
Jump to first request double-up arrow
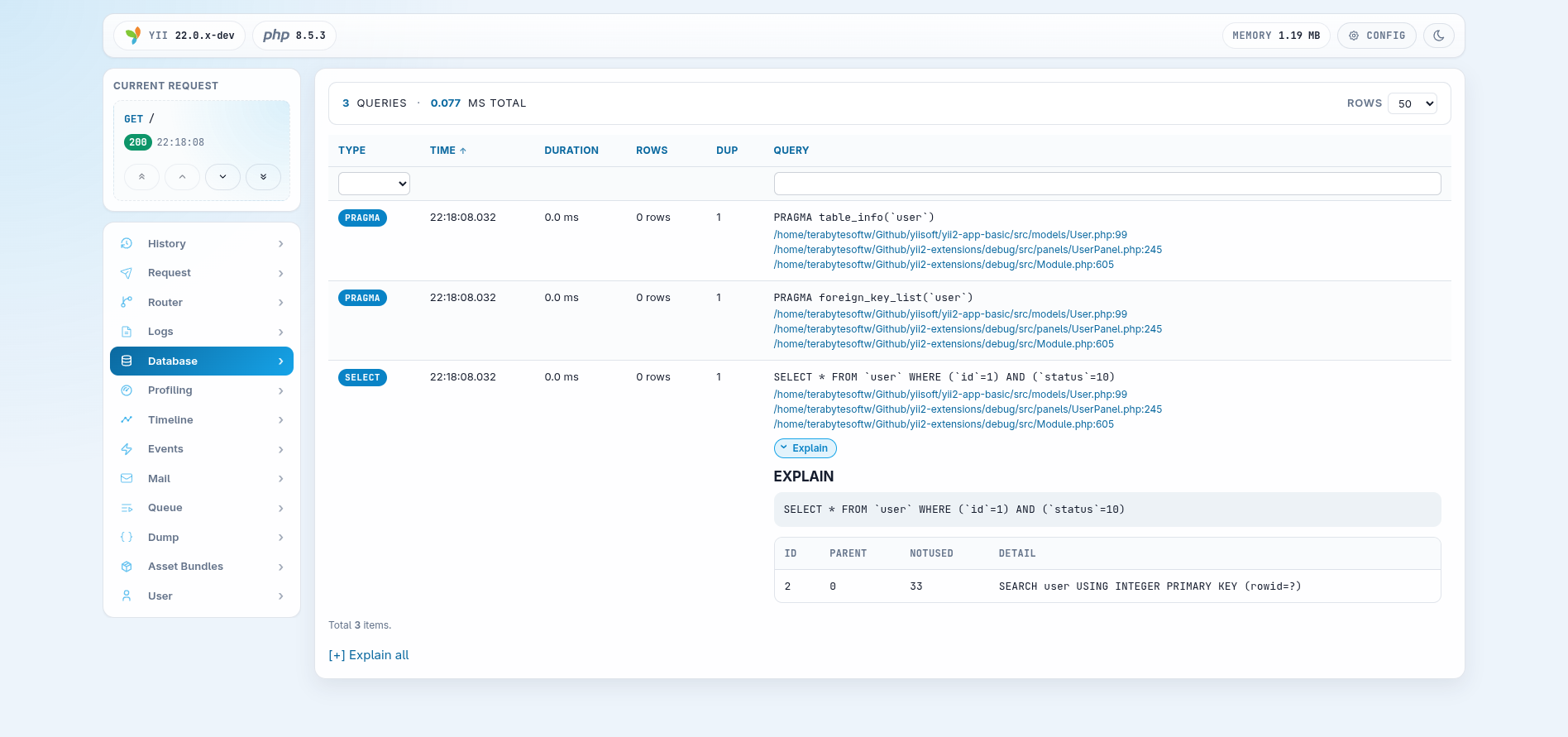click(x=142, y=177)
